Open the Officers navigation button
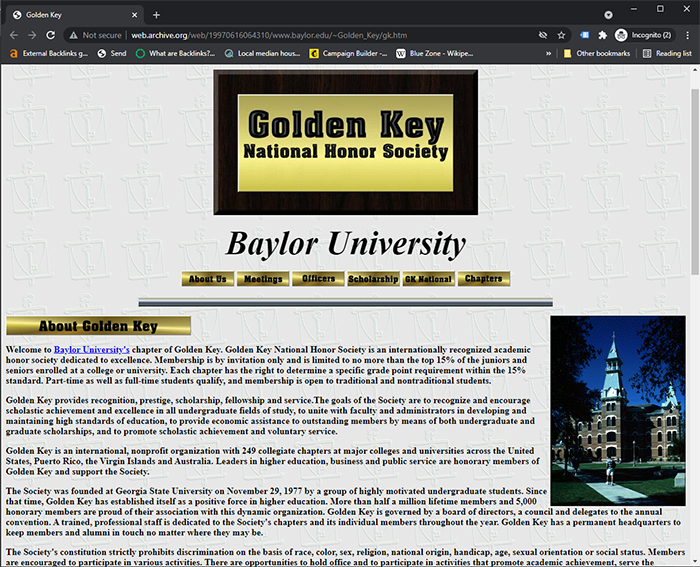This screenshot has width=700, height=567. (318, 279)
